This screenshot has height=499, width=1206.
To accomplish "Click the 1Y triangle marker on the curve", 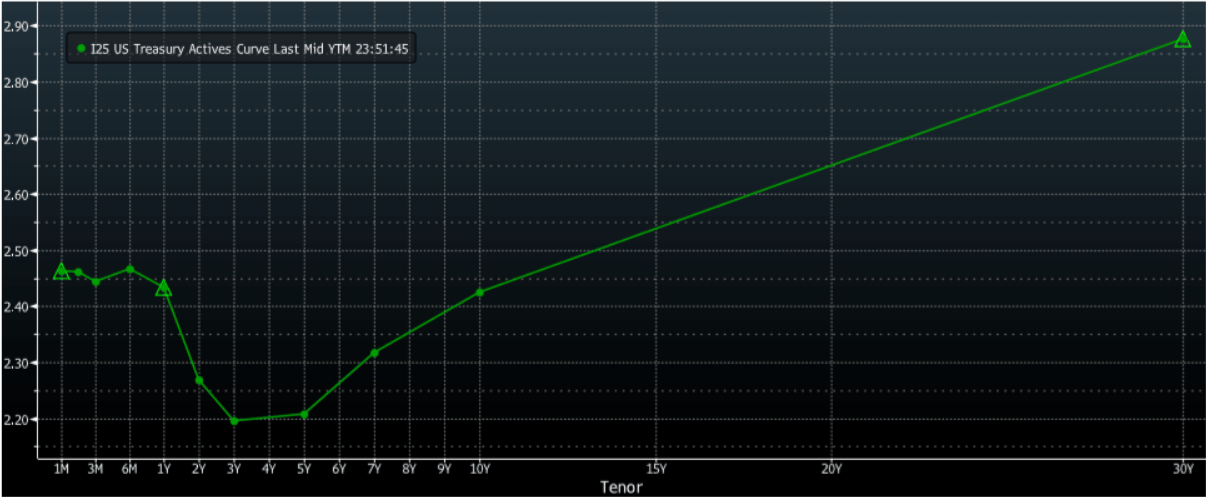I will click(x=164, y=288).
